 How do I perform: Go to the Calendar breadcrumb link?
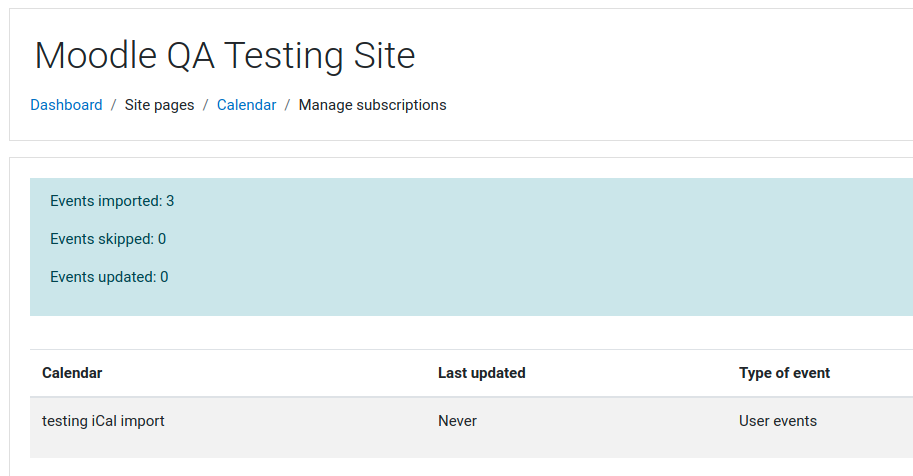coord(246,105)
